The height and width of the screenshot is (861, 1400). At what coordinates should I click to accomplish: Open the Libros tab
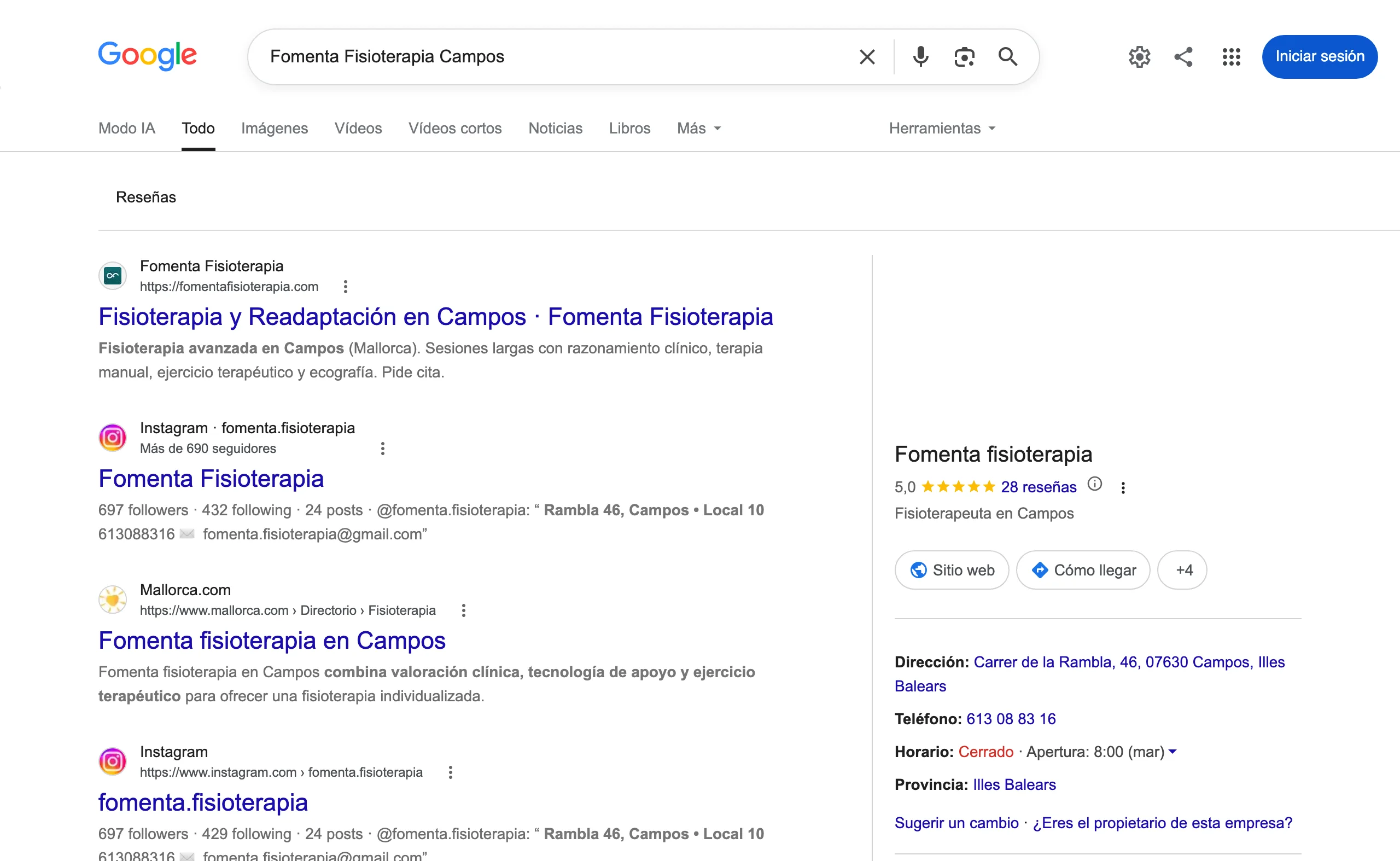pos(629,128)
